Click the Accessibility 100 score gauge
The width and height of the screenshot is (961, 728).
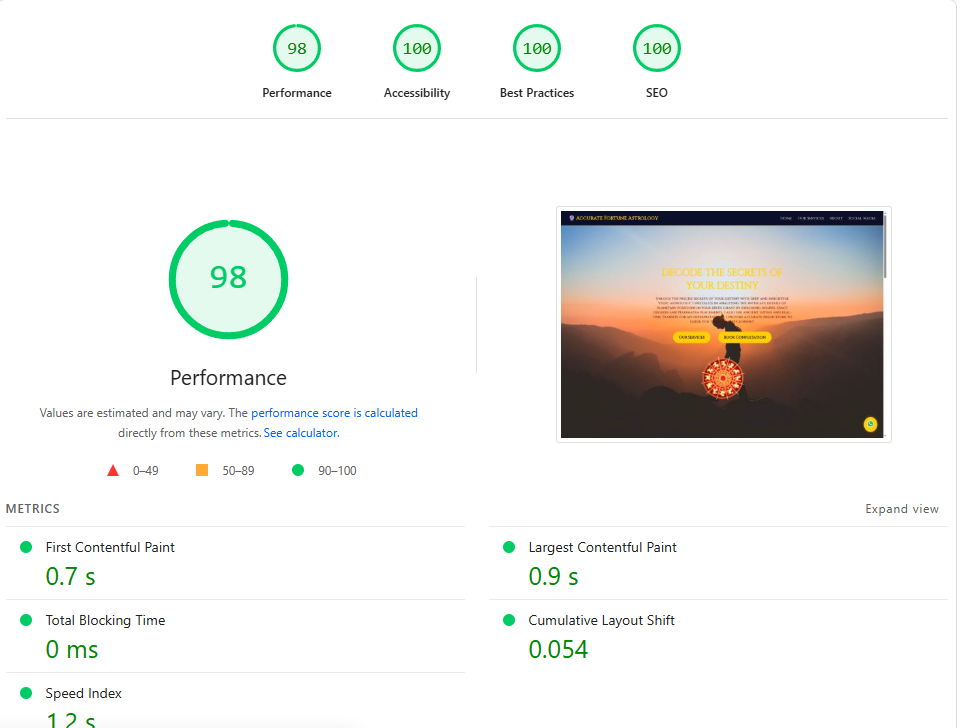(x=417, y=48)
